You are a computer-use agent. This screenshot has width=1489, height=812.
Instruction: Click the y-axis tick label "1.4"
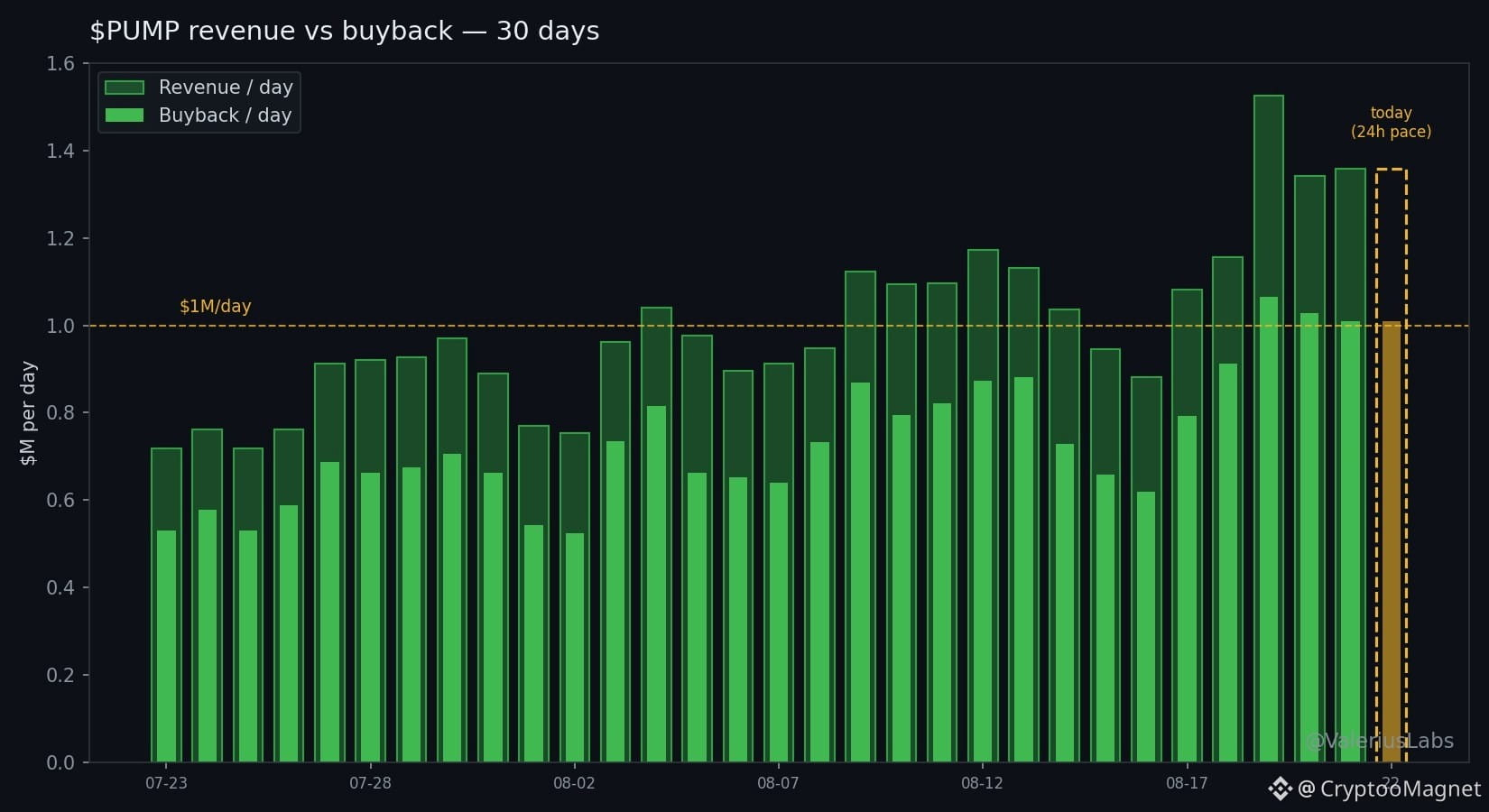pyautogui.click(x=60, y=151)
